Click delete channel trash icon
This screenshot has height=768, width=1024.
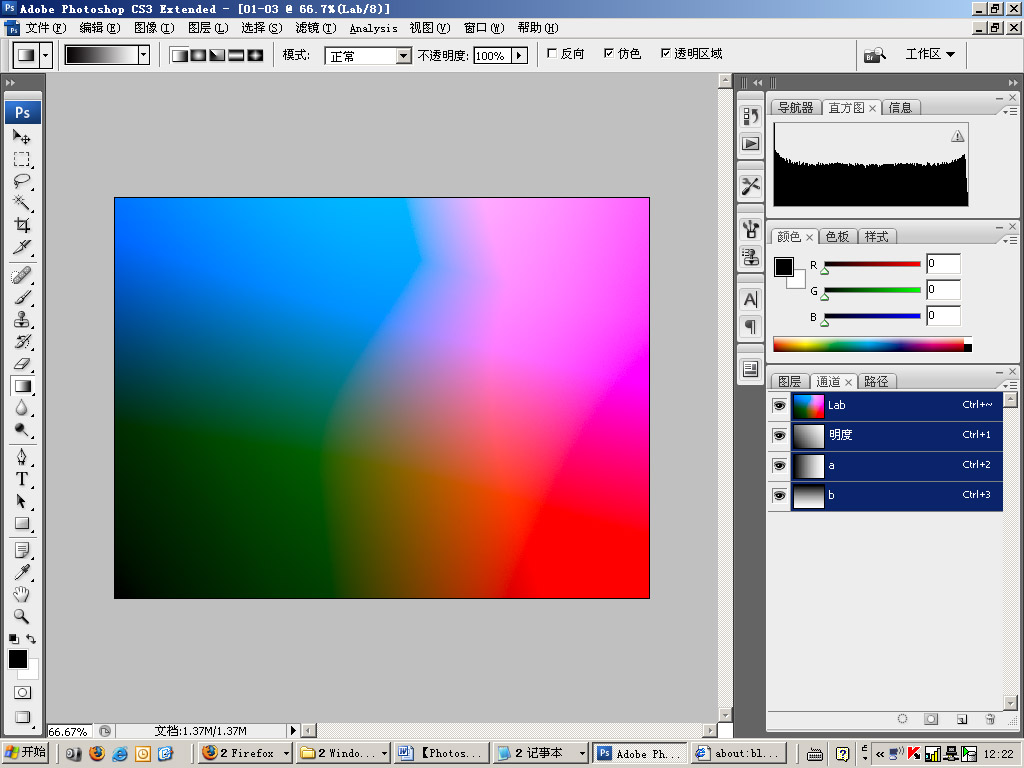[x=990, y=719]
